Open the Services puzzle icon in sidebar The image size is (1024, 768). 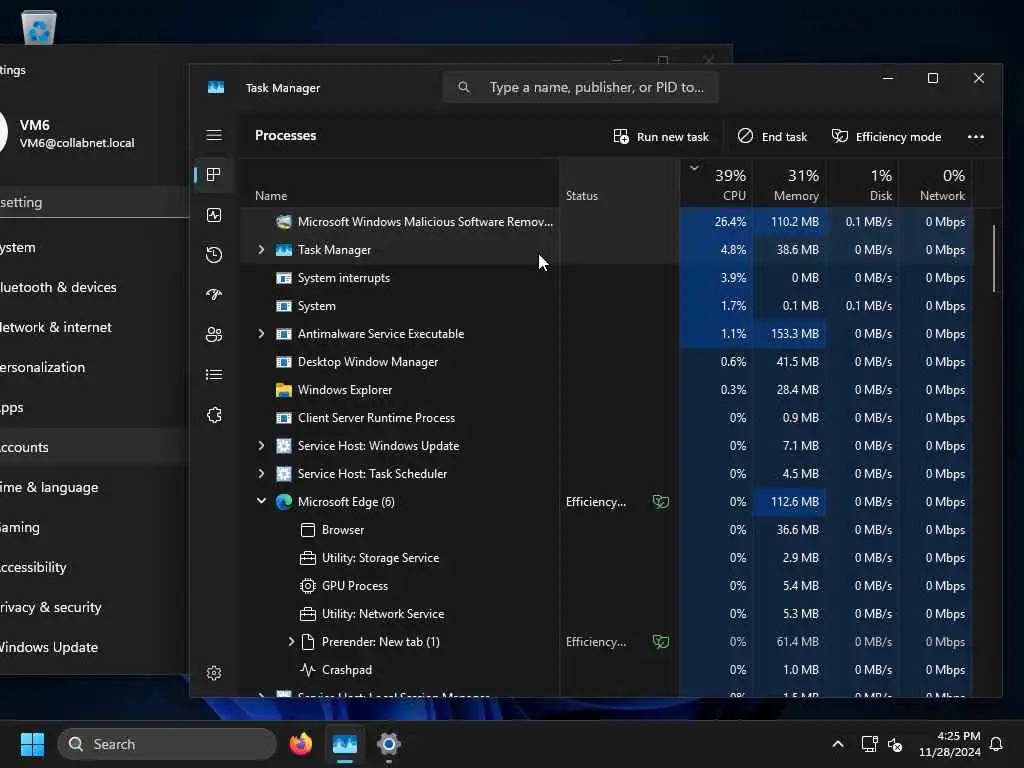tap(214, 415)
